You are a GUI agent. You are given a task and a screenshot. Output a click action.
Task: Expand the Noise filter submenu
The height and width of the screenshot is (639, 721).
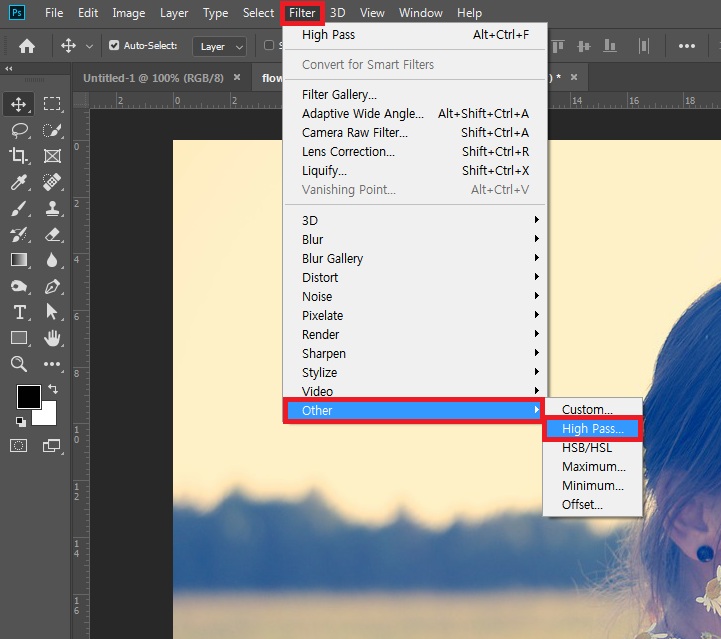[x=415, y=297]
